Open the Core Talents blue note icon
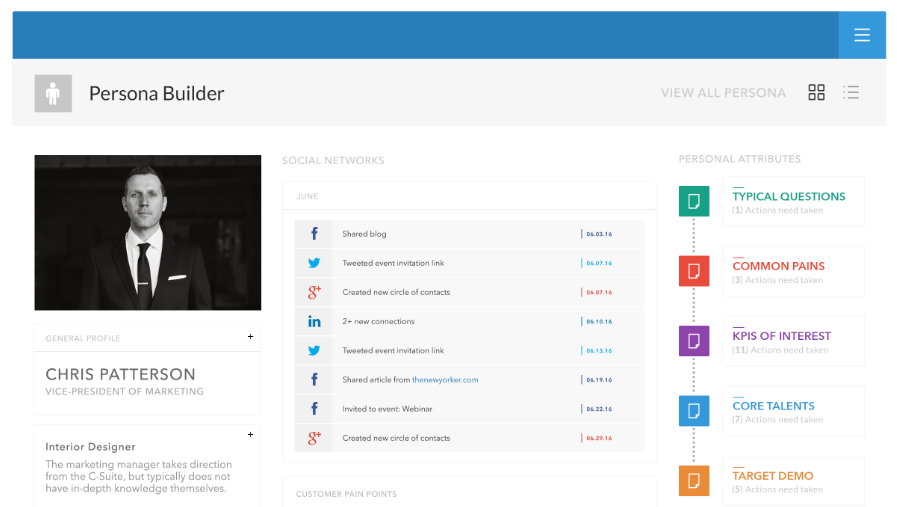Viewport: 897px width, 507px height. (694, 411)
